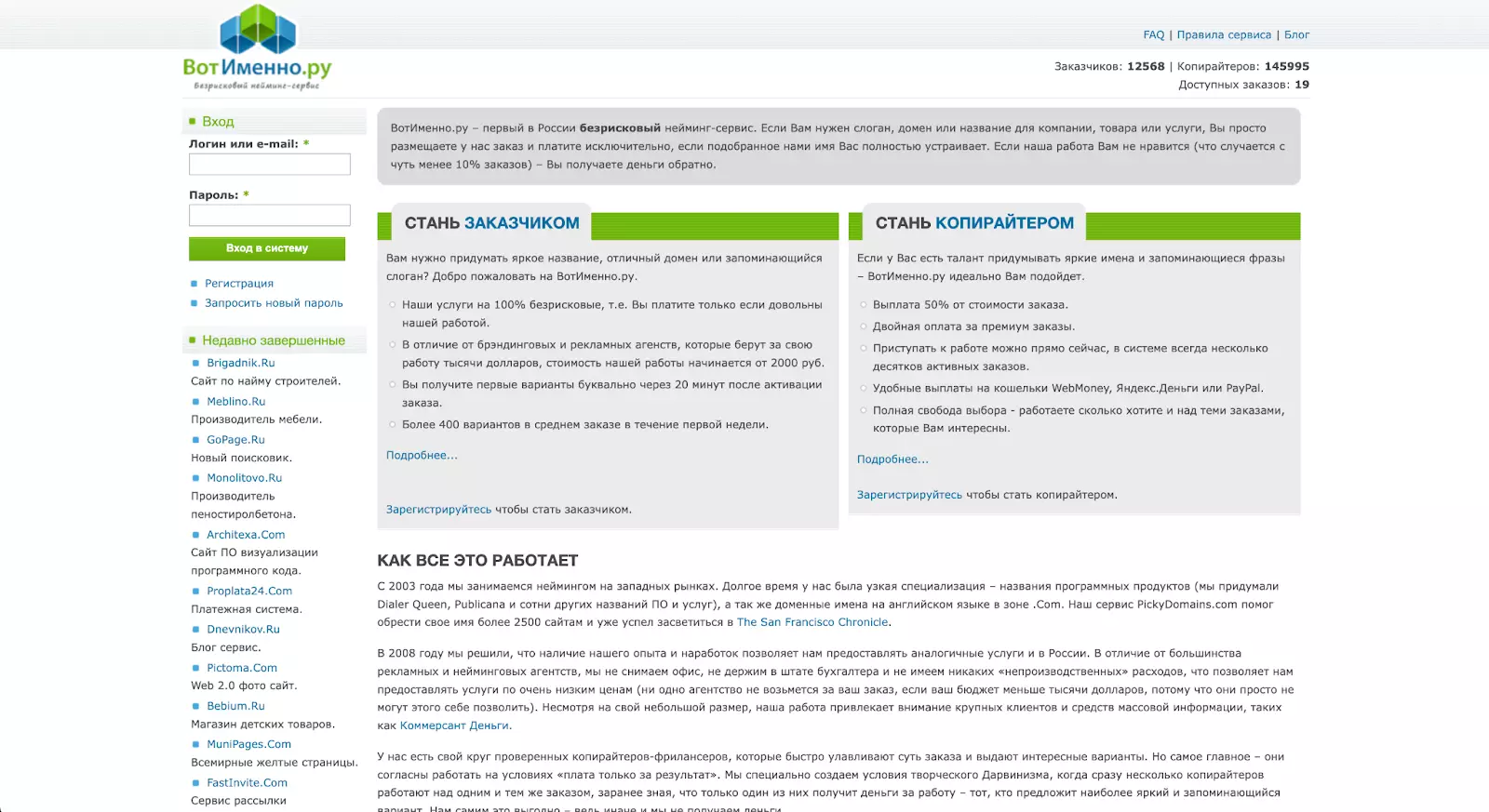
Task: Click Подробнее under Стань копирайтером
Action: click(892, 459)
